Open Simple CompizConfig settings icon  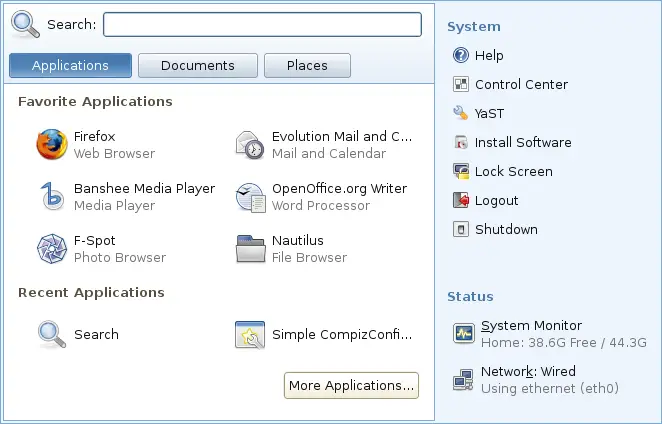click(250, 335)
